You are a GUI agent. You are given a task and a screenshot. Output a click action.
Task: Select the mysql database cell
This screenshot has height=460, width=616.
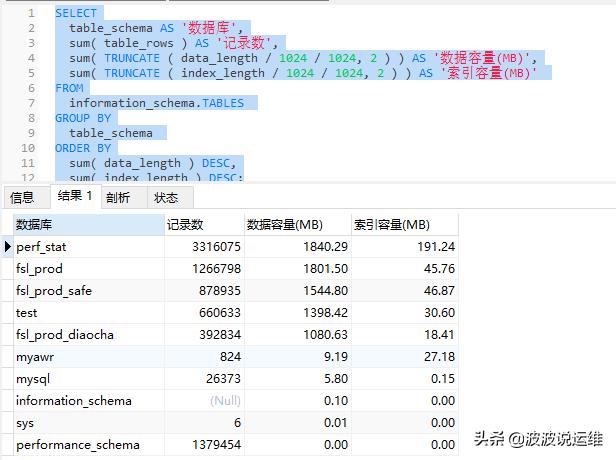89,379
